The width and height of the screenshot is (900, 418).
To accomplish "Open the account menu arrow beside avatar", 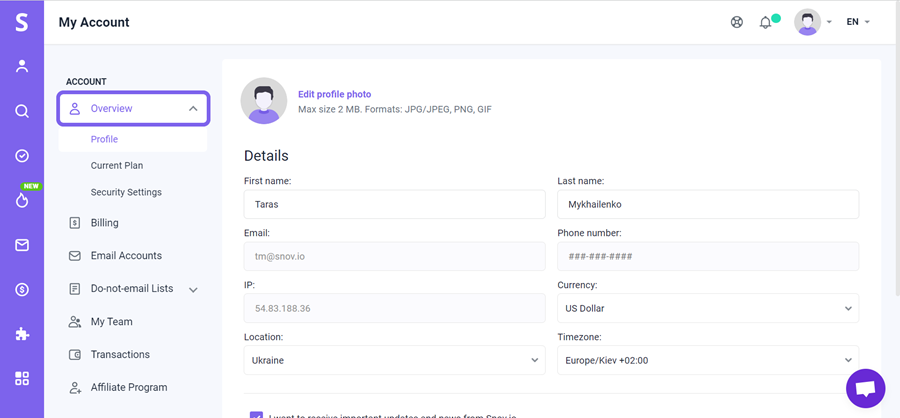I will [x=829, y=22].
